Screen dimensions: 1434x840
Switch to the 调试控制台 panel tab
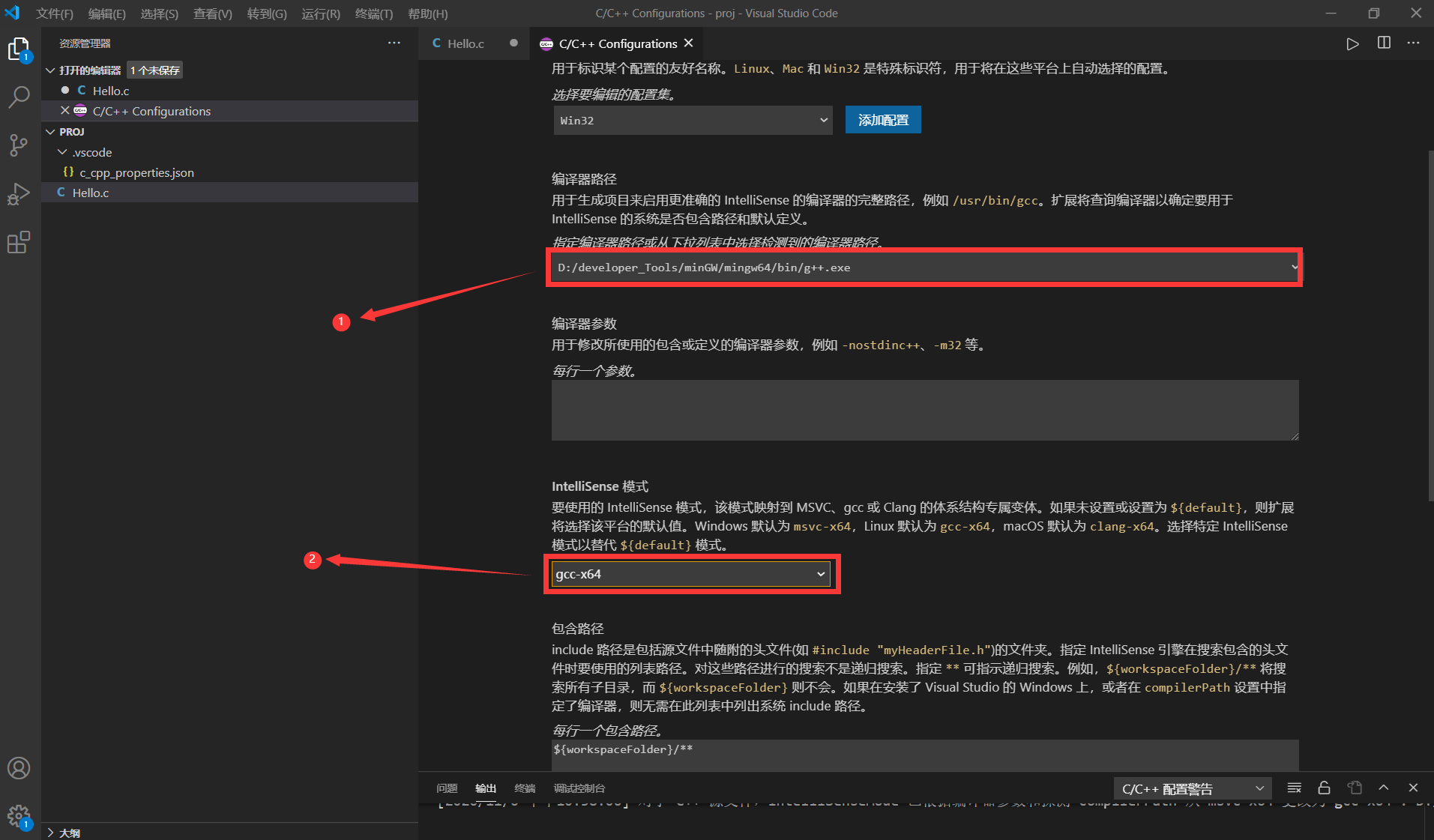[x=579, y=788]
